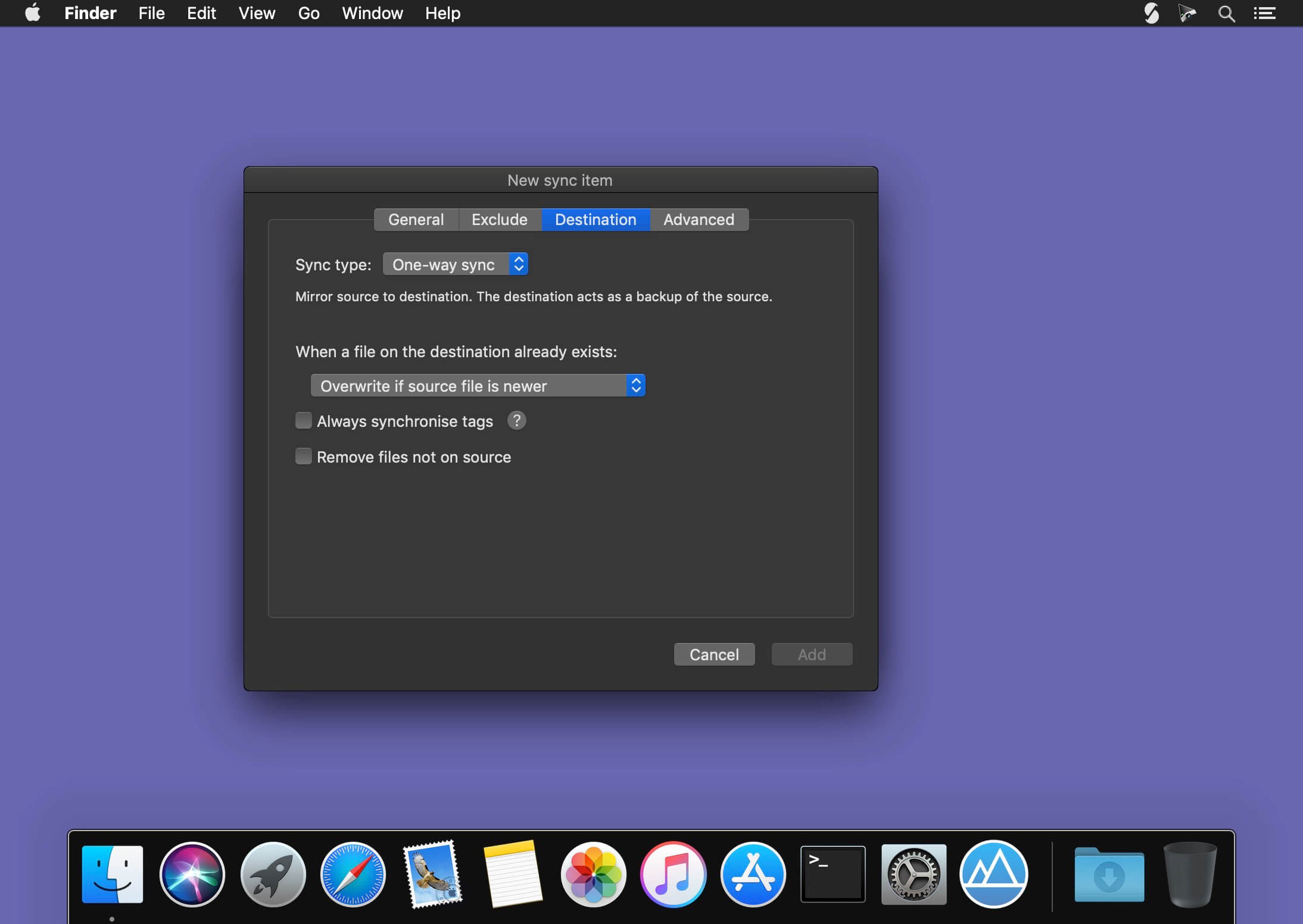Open the Mail app in the Dock

[433, 873]
